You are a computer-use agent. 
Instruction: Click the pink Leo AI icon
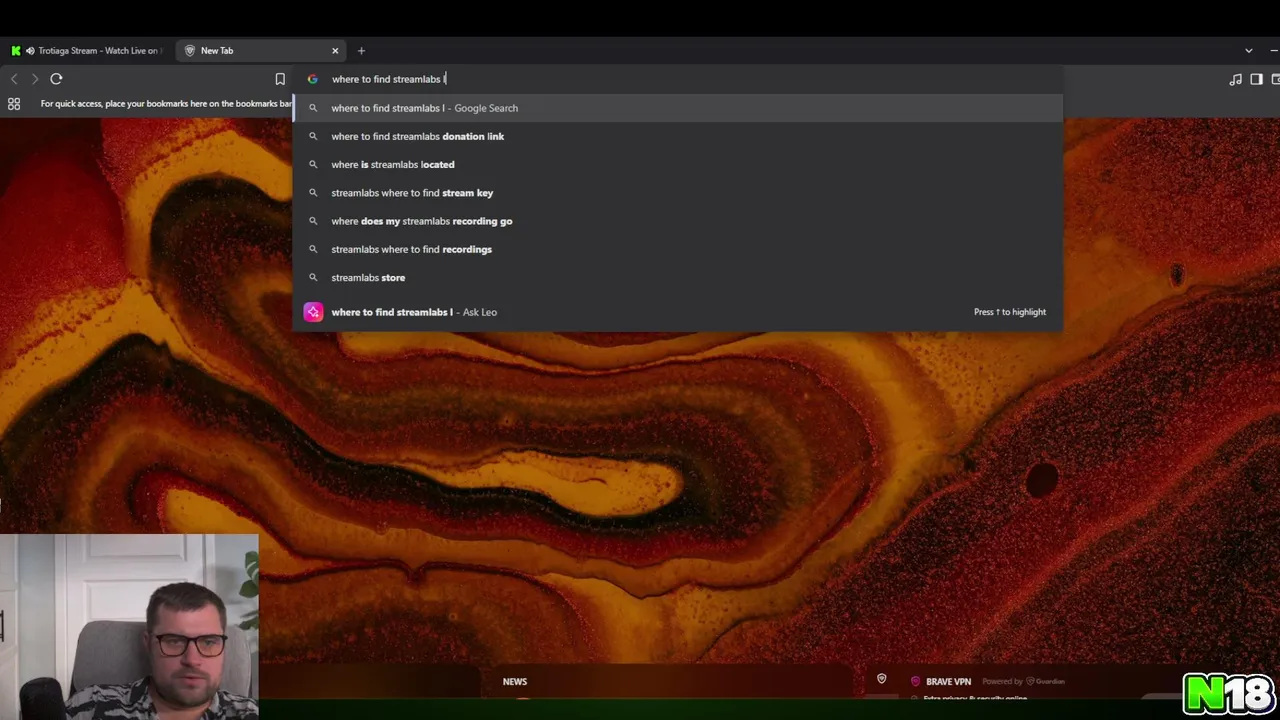point(313,312)
